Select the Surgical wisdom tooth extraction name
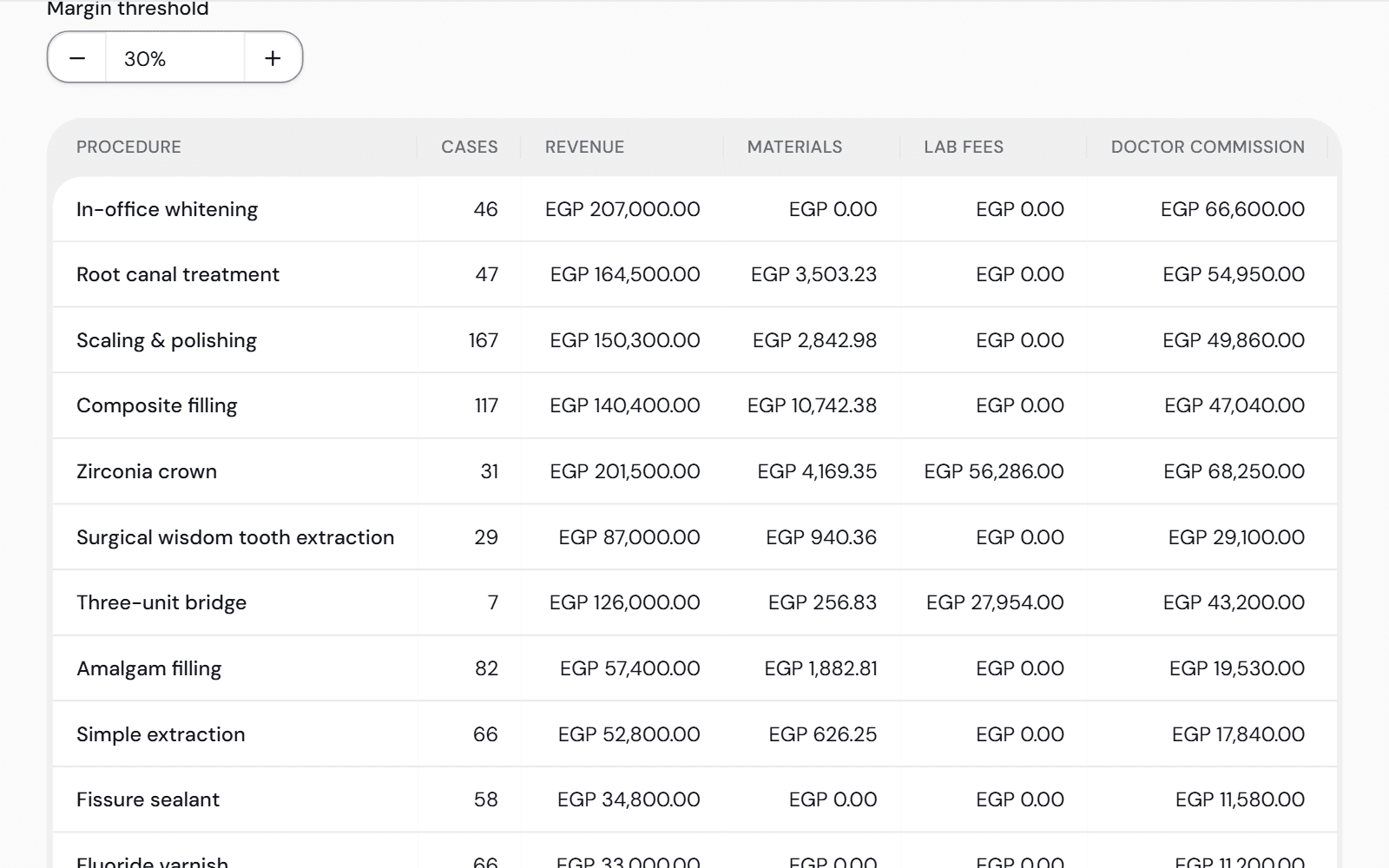 pos(235,537)
